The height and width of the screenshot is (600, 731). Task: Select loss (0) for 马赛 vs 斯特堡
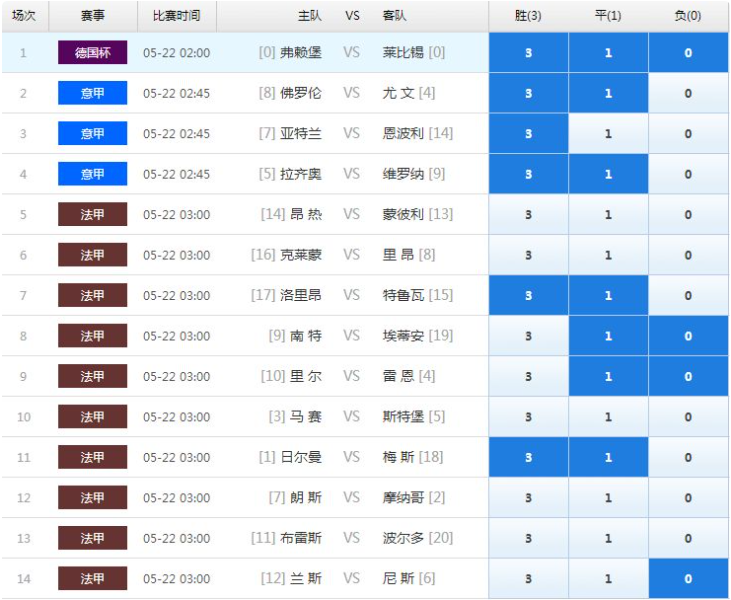pyautogui.click(x=688, y=417)
